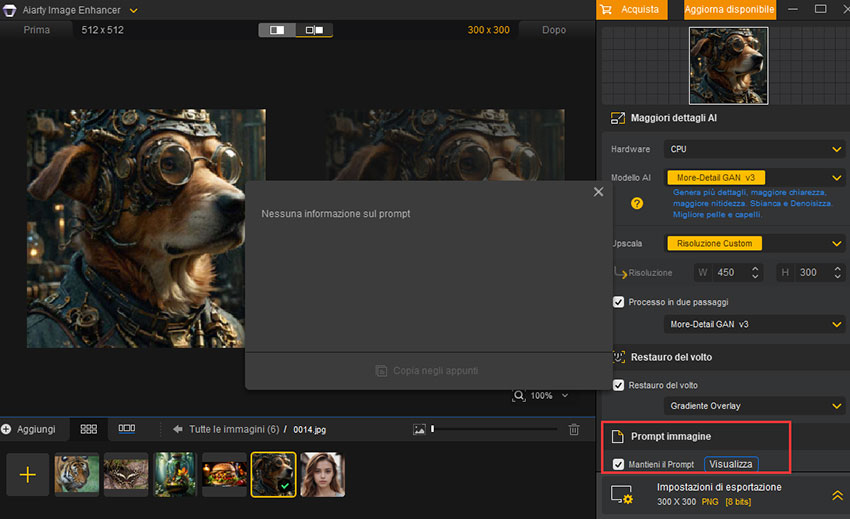Click the clipboard icon beside Copia negli appunti
This screenshot has height=519, width=850.
coord(381,371)
